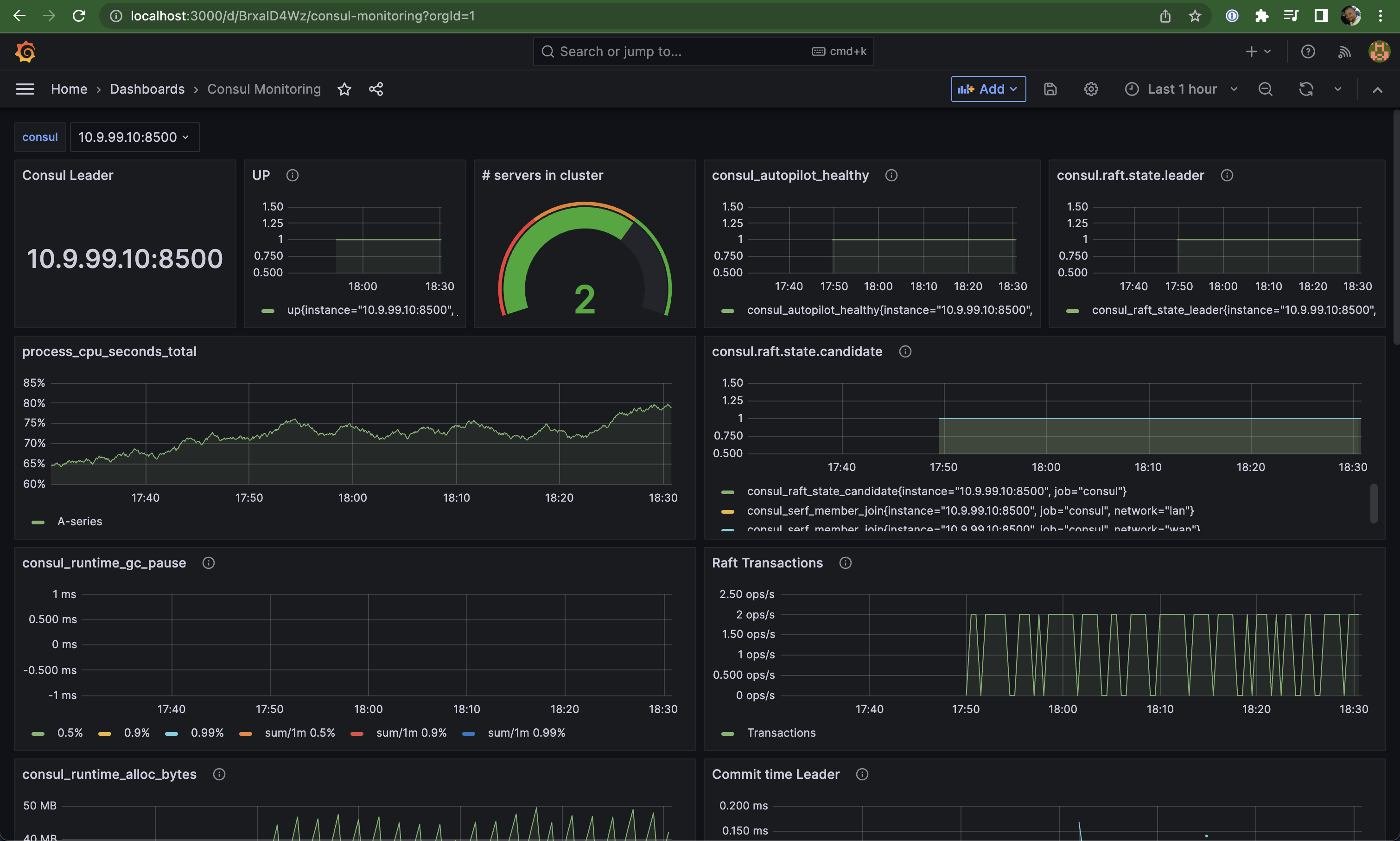Click Consul Monitoring breadcrumb

tap(264, 89)
